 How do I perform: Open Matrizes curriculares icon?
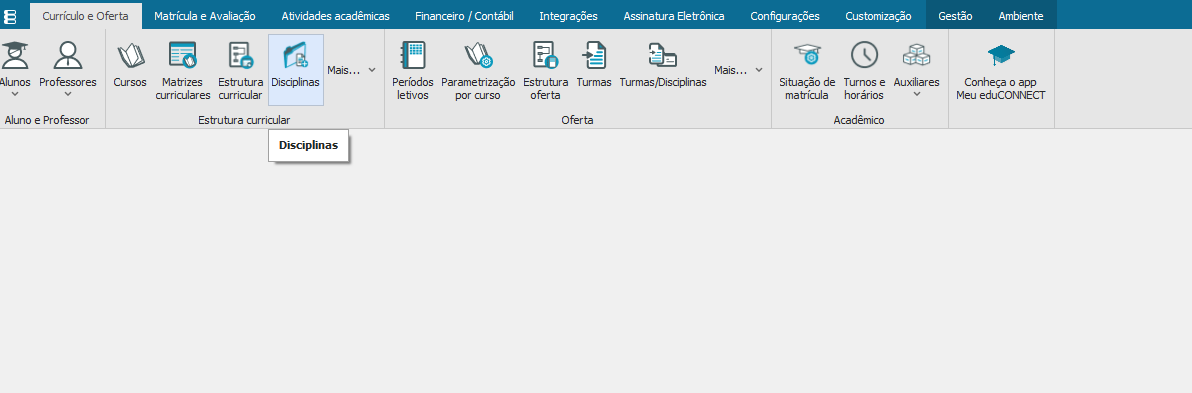point(182,55)
